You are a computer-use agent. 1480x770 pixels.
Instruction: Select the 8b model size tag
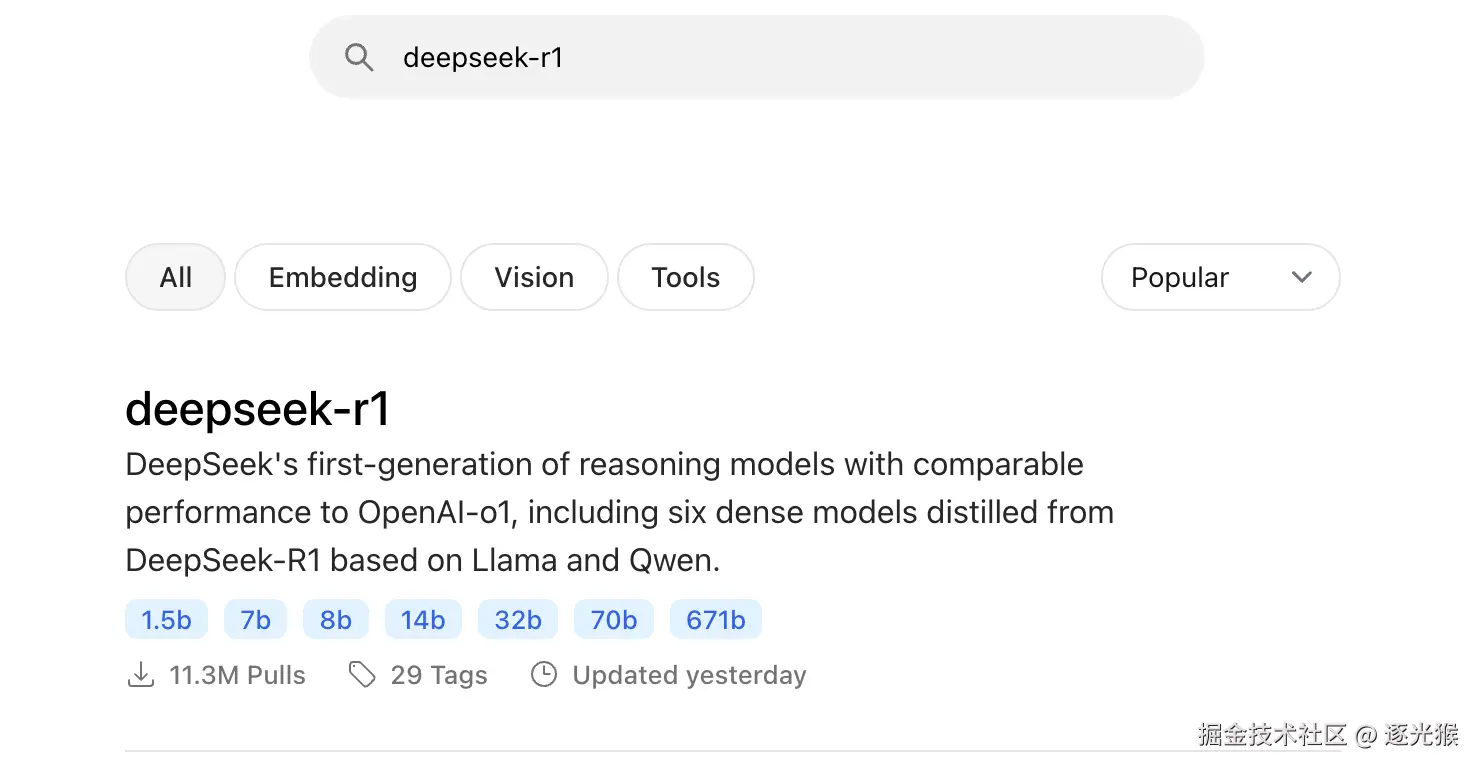(x=336, y=620)
